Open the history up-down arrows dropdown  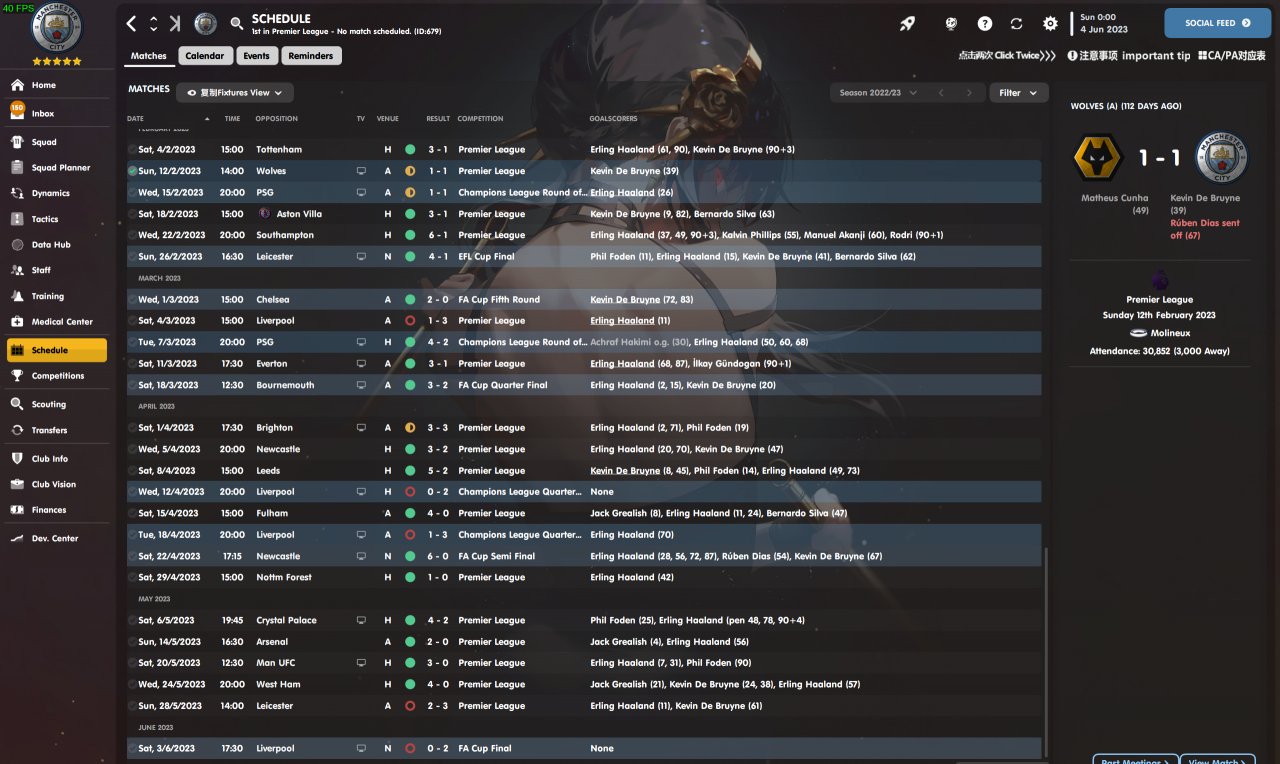tap(153, 23)
